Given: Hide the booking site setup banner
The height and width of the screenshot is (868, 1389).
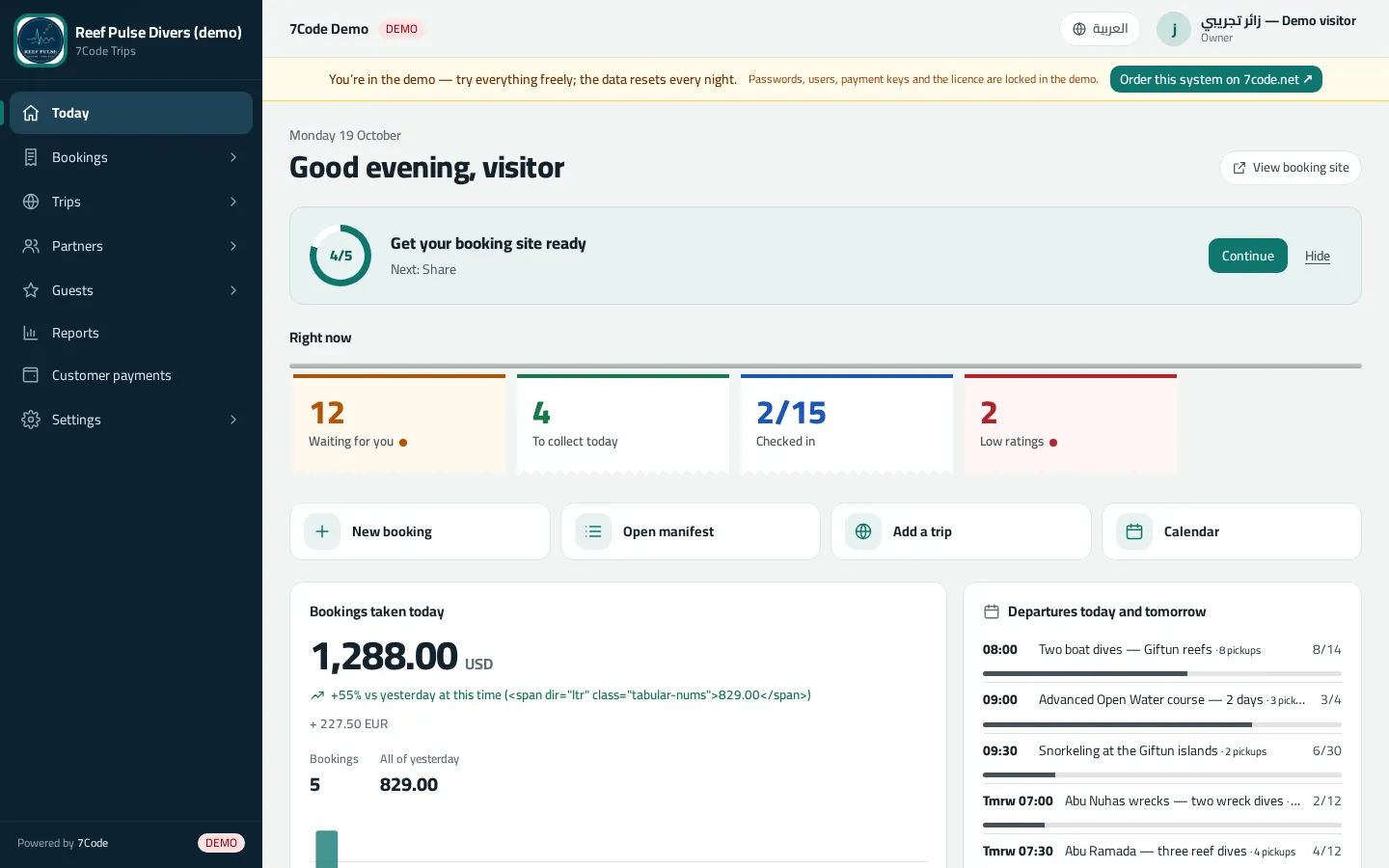Looking at the screenshot, I should (1318, 256).
